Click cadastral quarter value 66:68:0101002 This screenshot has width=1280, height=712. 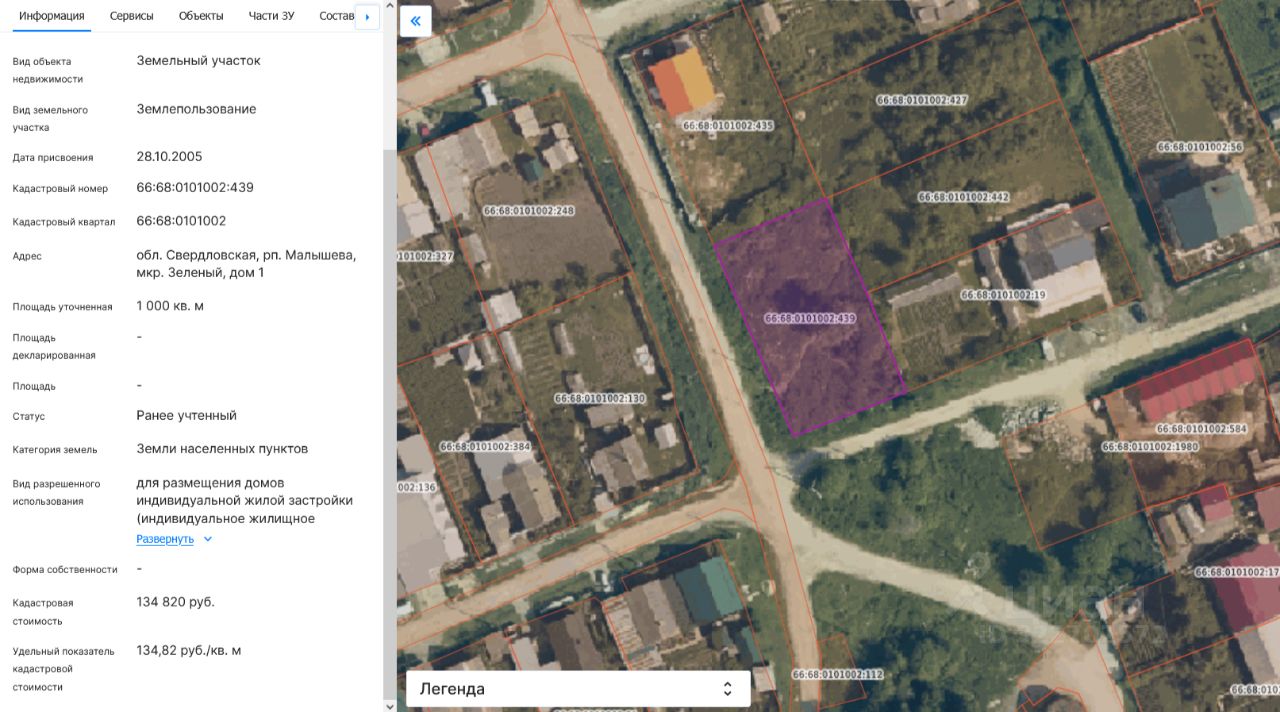pos(181,221)
